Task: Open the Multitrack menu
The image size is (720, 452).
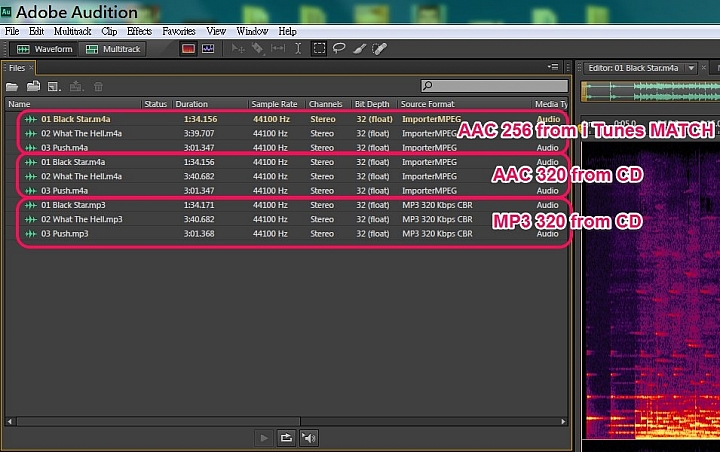Action: pyautogui.click(x=73, y=31)
